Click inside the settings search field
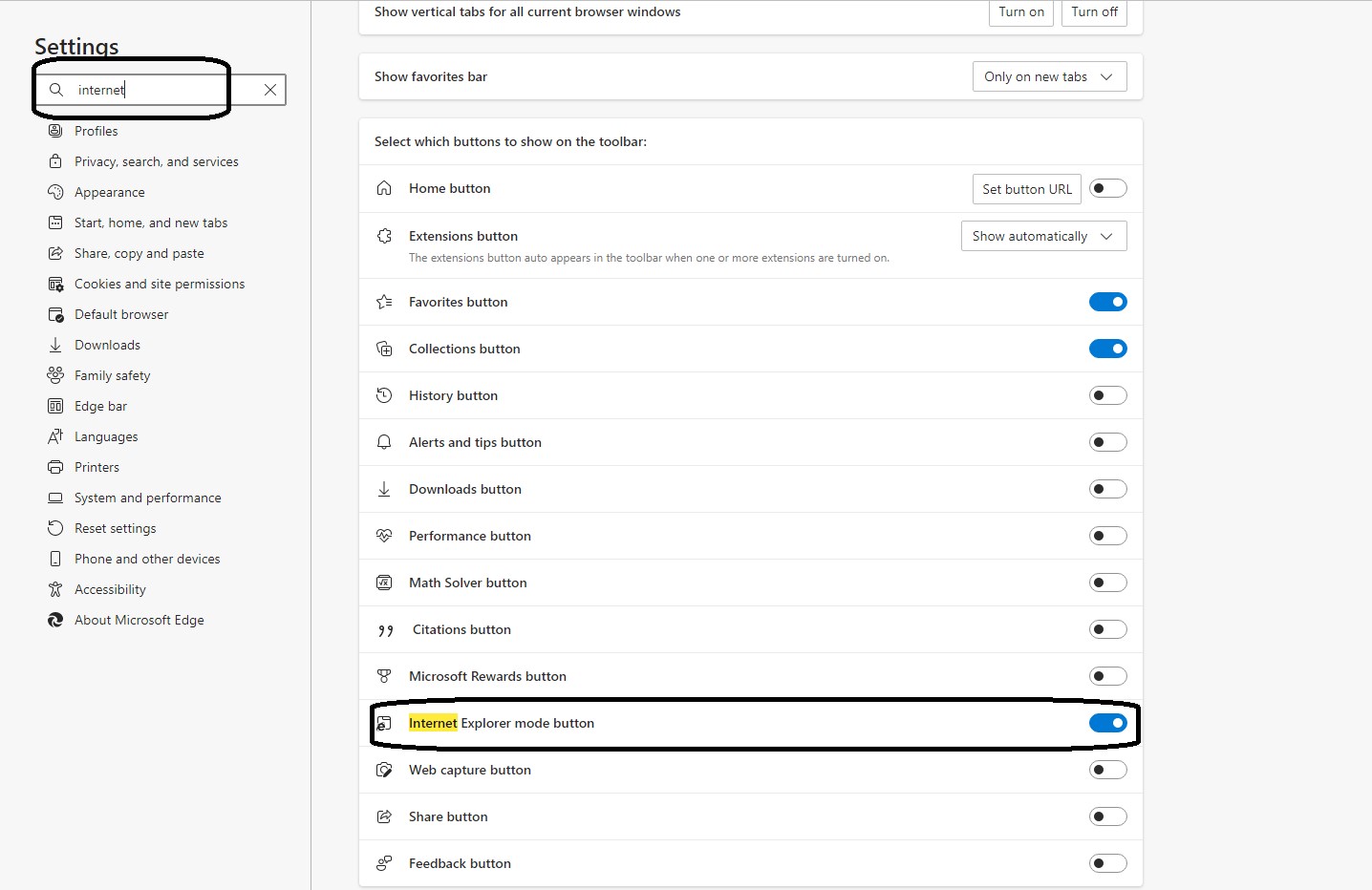1372x890 pixels. pyautogui.click(x=162, y=90)
